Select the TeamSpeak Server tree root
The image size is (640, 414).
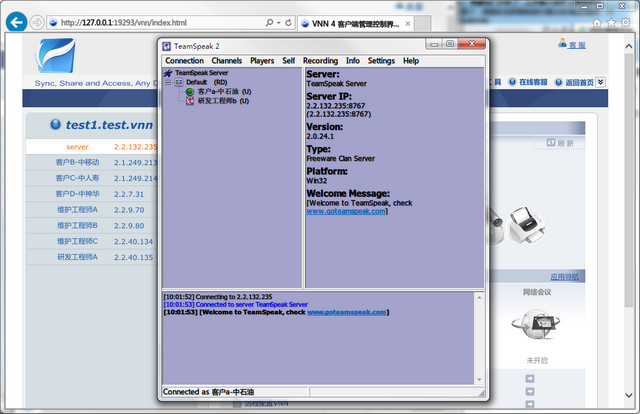tap(202, 73)
